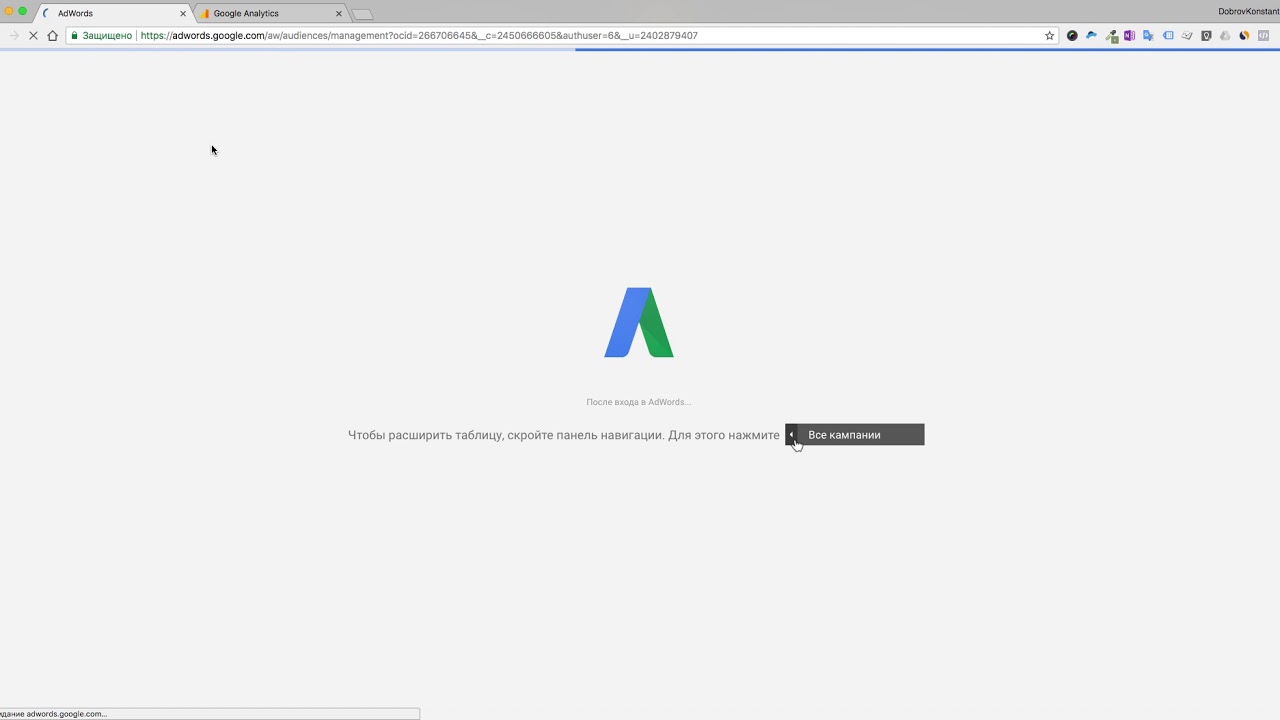
Task: Stop loading the page
Action: pyautogui.click(x=33, y=35)
